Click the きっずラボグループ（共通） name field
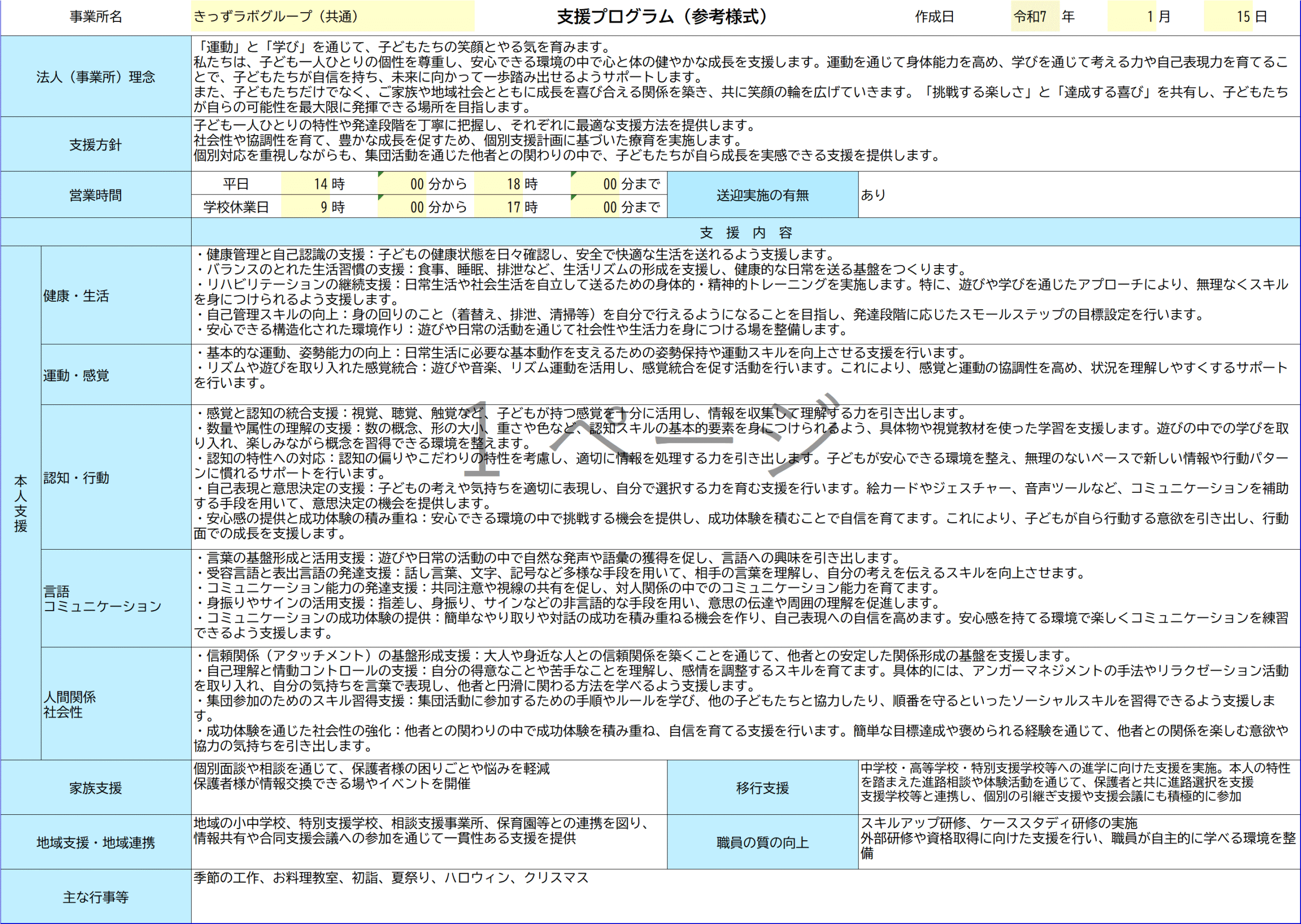The width and height of the screenshot is (1301, 924). [333, 16]
